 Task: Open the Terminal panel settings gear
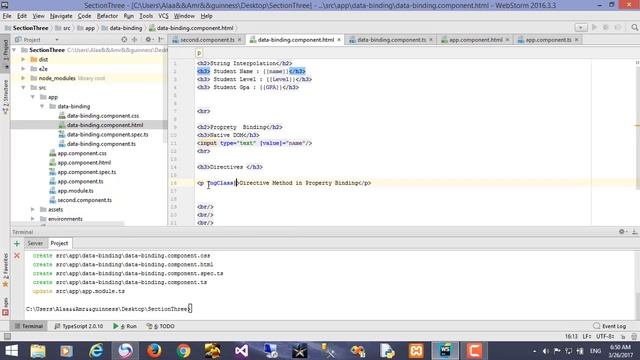pos(622,231)
